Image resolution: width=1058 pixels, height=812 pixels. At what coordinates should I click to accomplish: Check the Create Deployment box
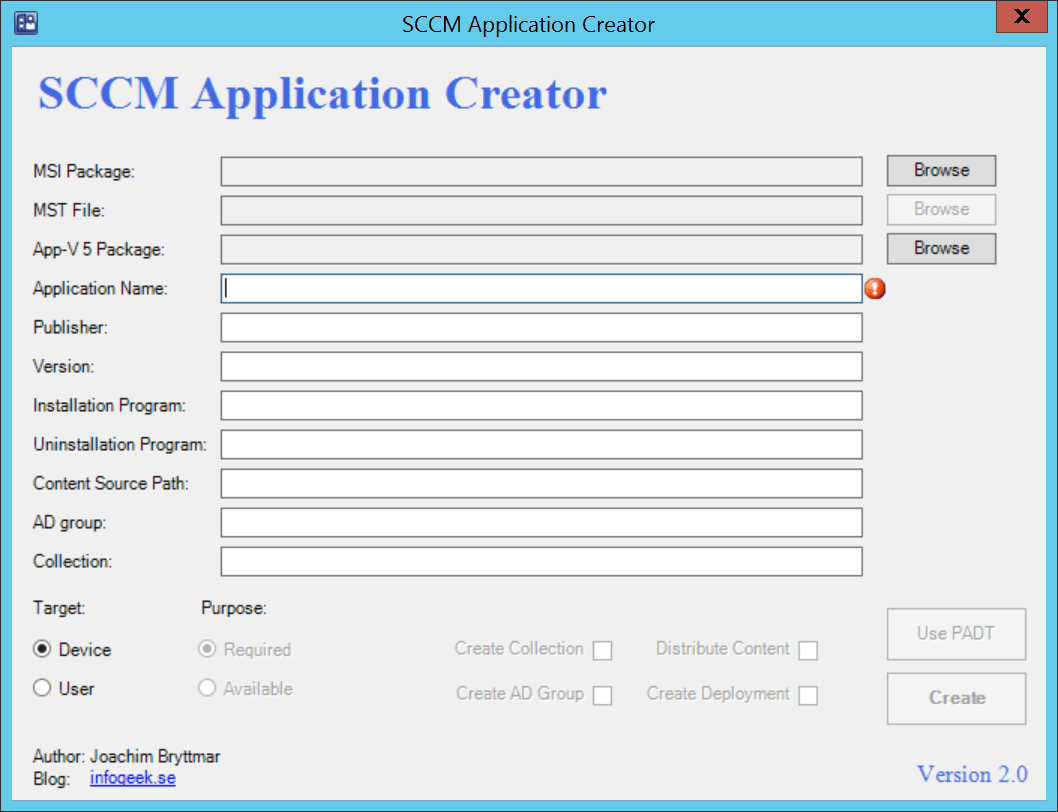(x=808, y=695)
